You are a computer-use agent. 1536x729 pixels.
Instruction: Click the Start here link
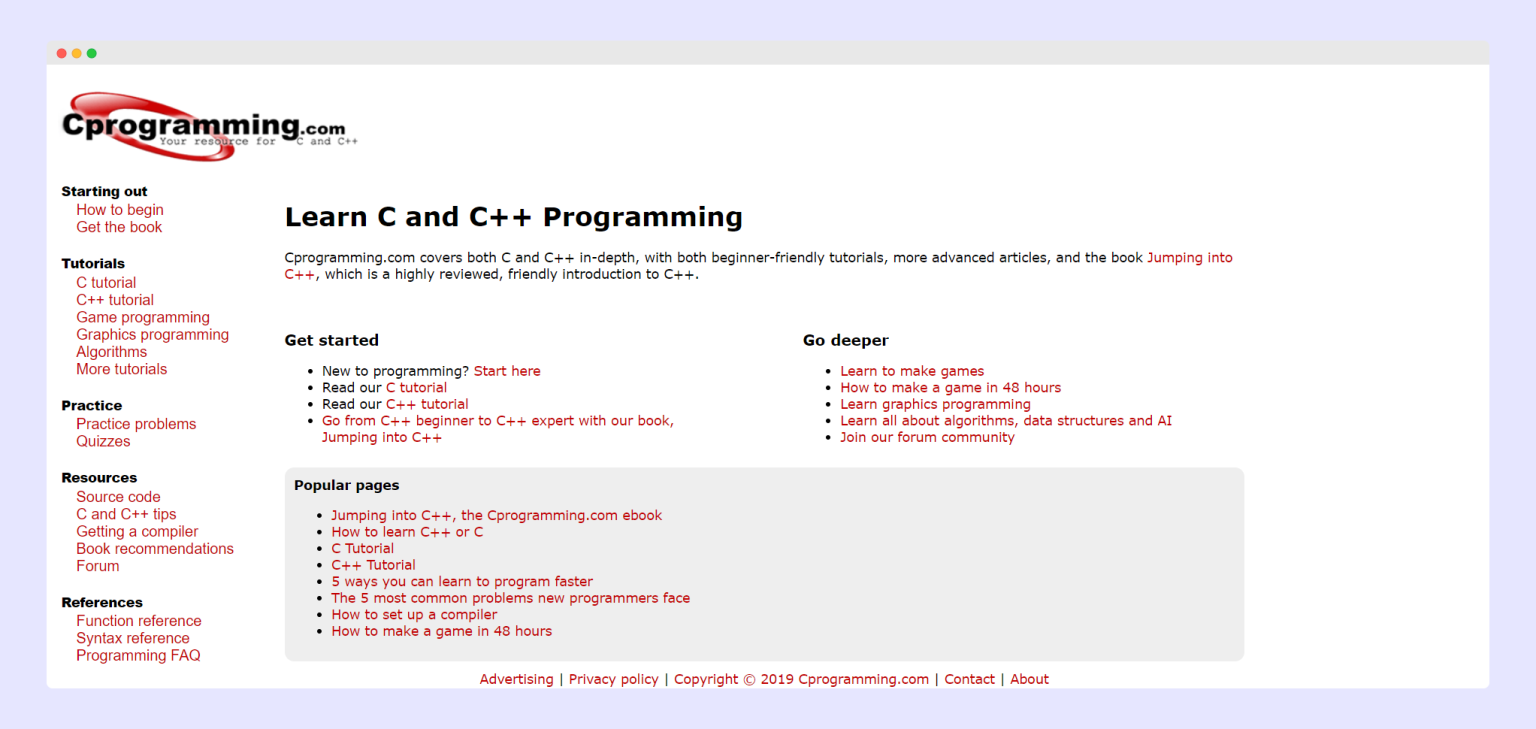coord(507,371)
